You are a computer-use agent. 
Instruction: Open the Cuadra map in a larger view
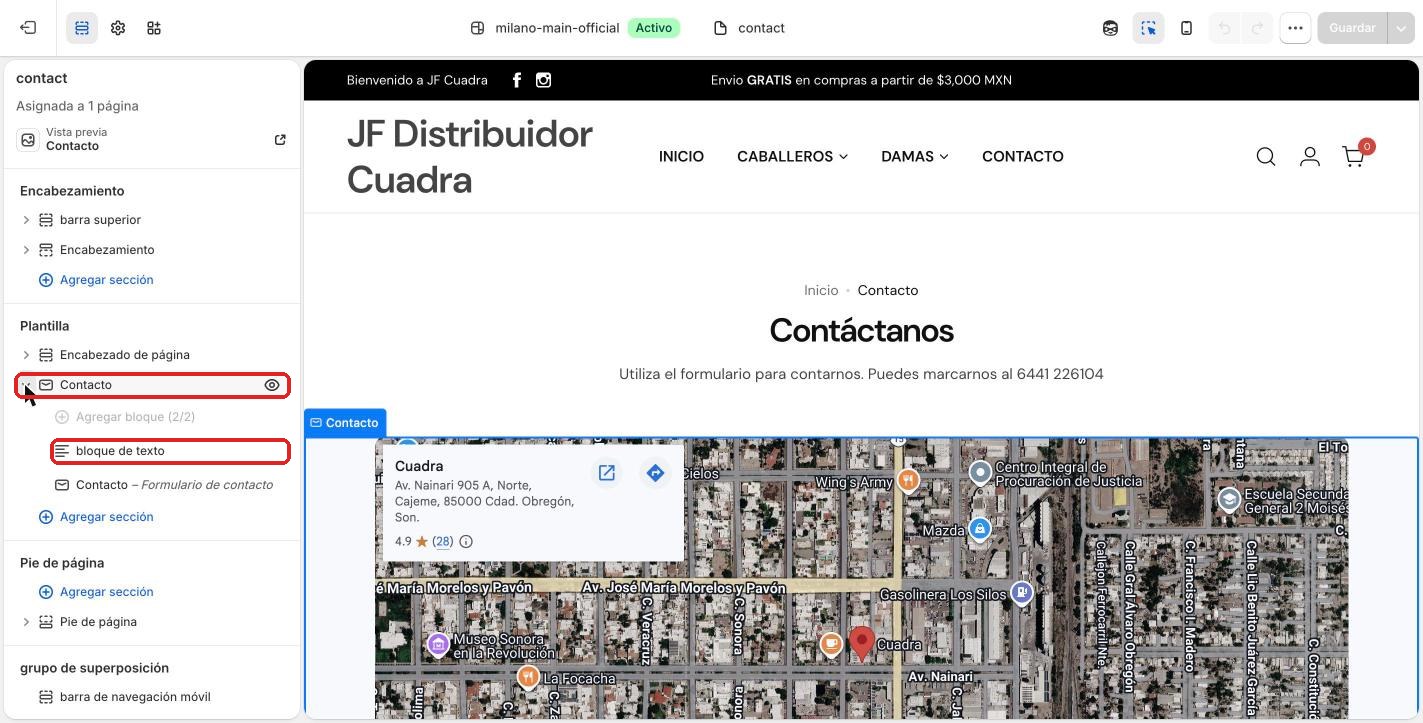(607, 473)
